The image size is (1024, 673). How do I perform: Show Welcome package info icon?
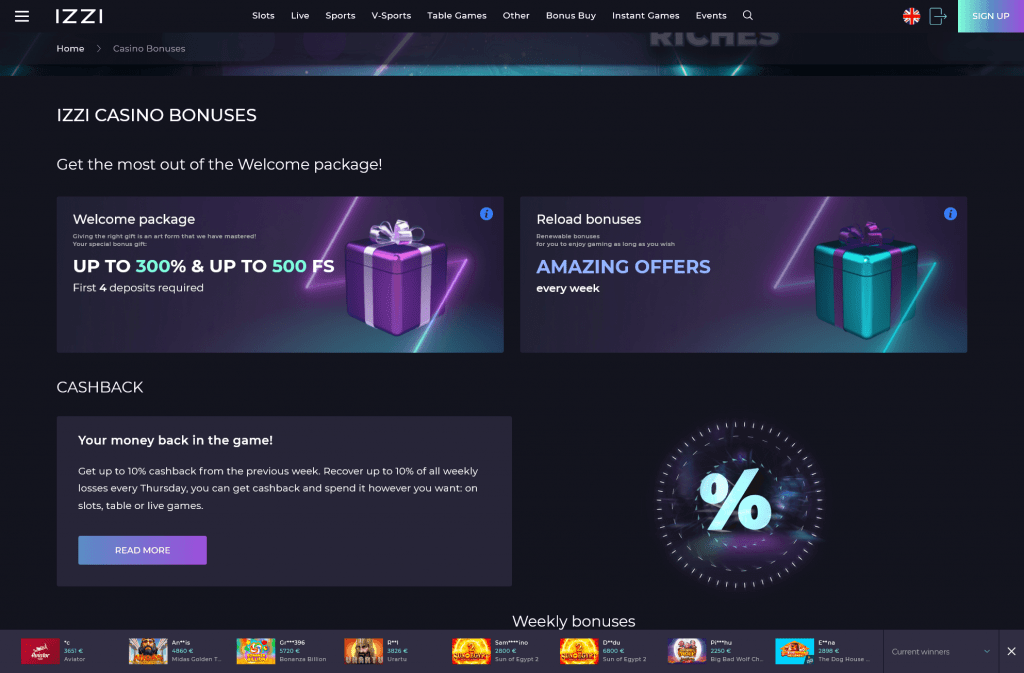[486, 213]
